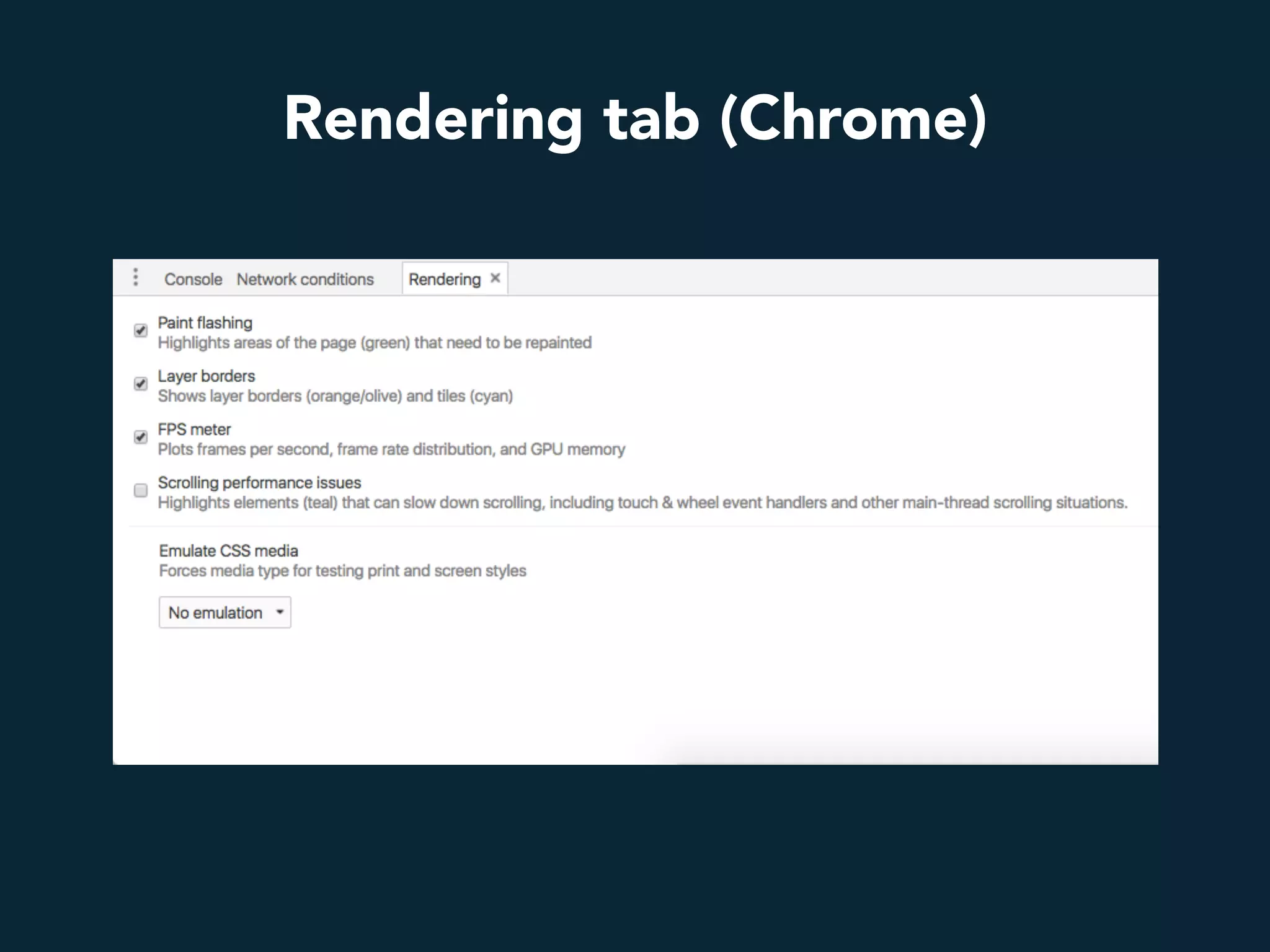The image size is (1270, 952).
Task: Click the Paint flashing label
Action: tap(205, 323)
